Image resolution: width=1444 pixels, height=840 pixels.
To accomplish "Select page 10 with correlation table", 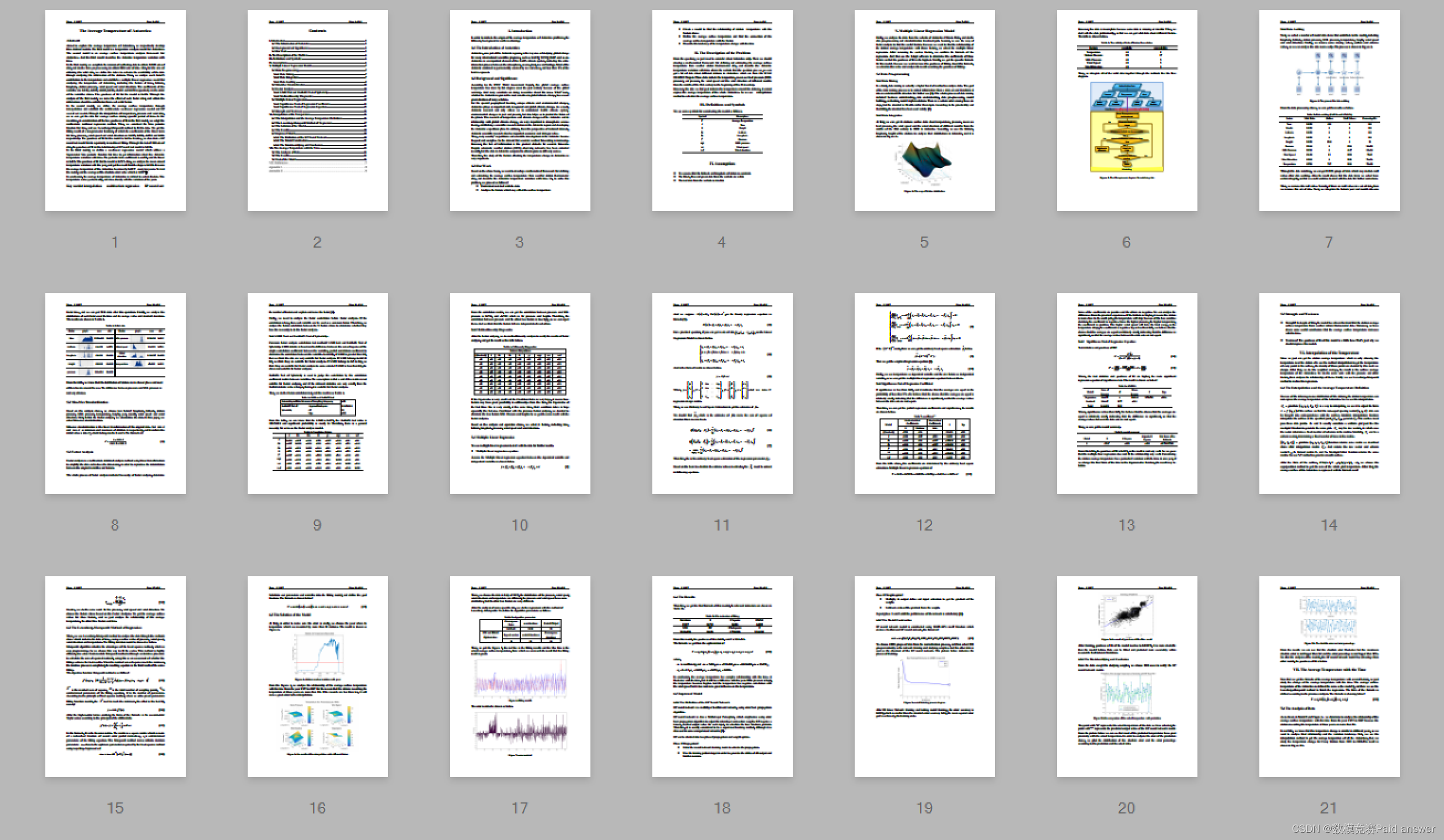I will coord(520,393).
